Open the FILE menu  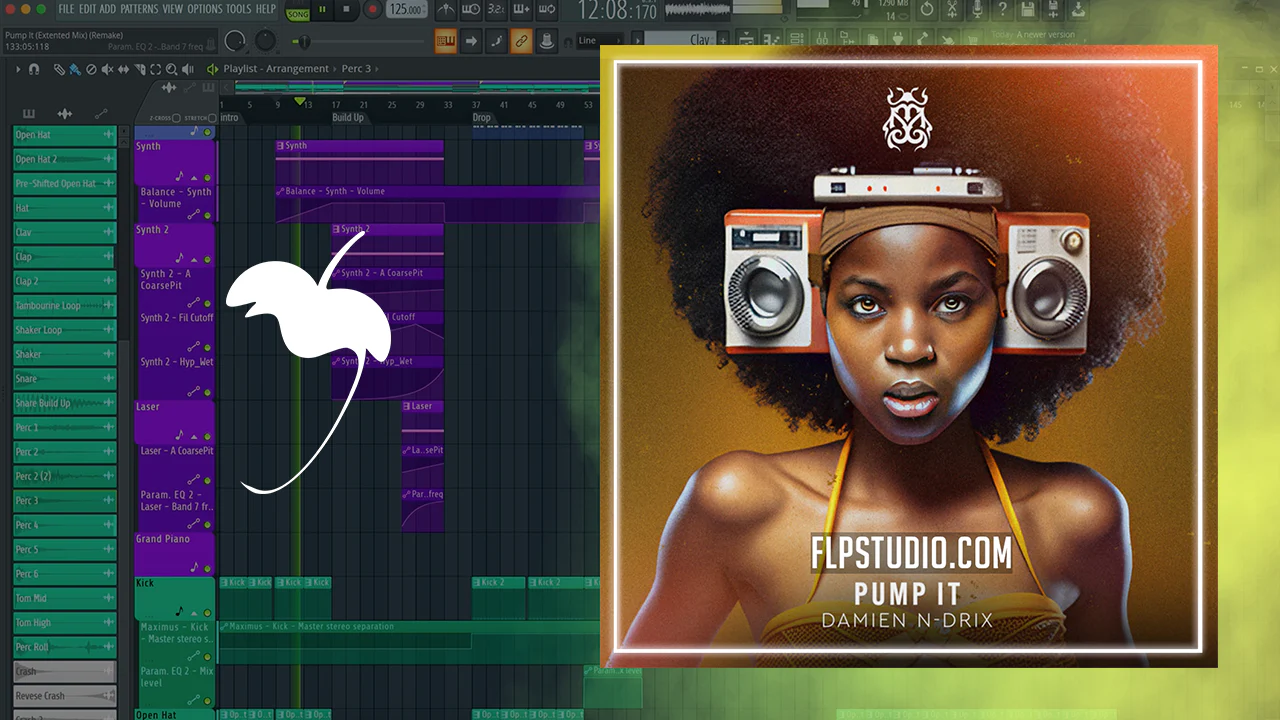(66, 9)
